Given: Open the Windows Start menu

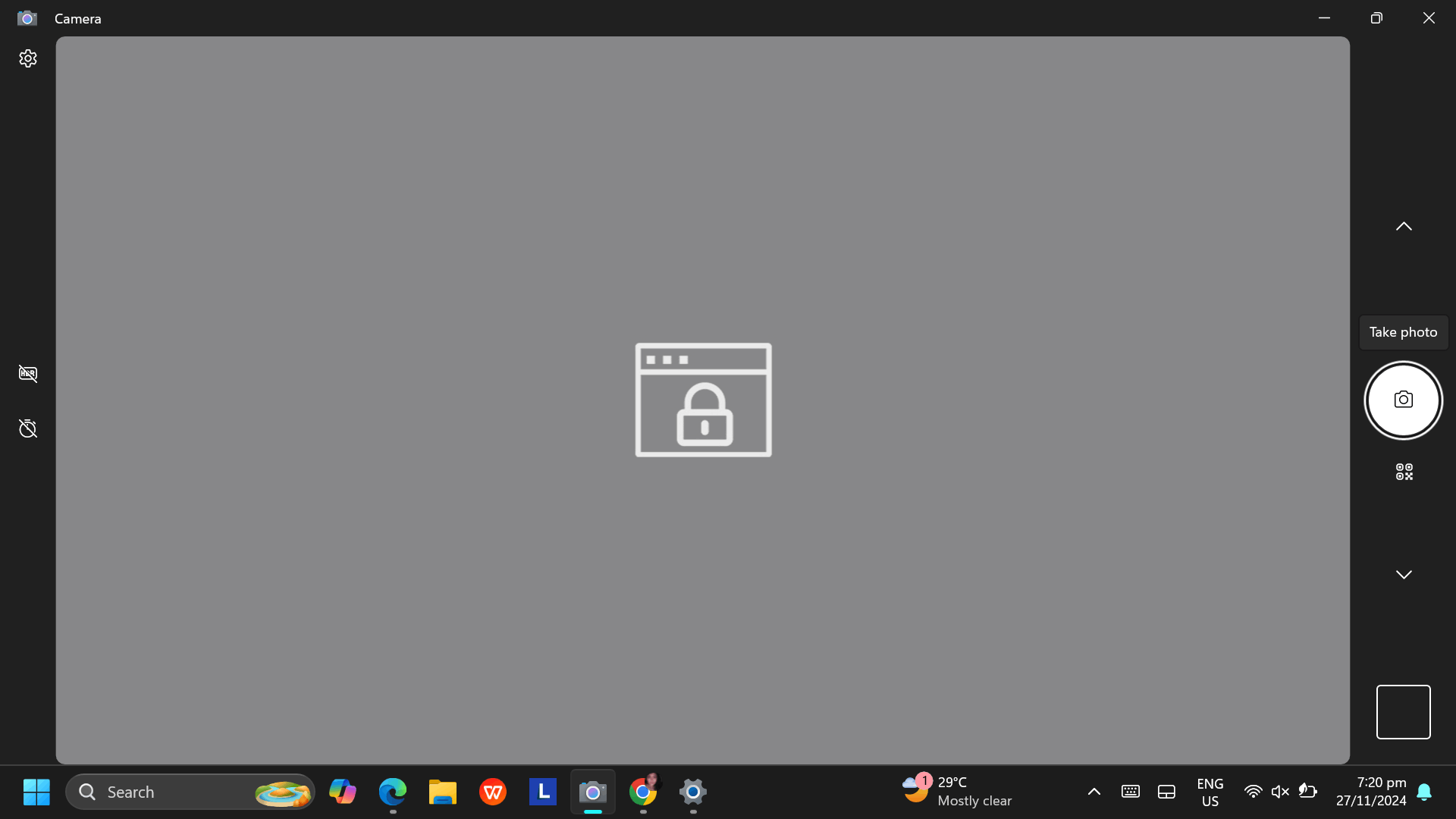Looking at the screenshot, I should (36, 792).
